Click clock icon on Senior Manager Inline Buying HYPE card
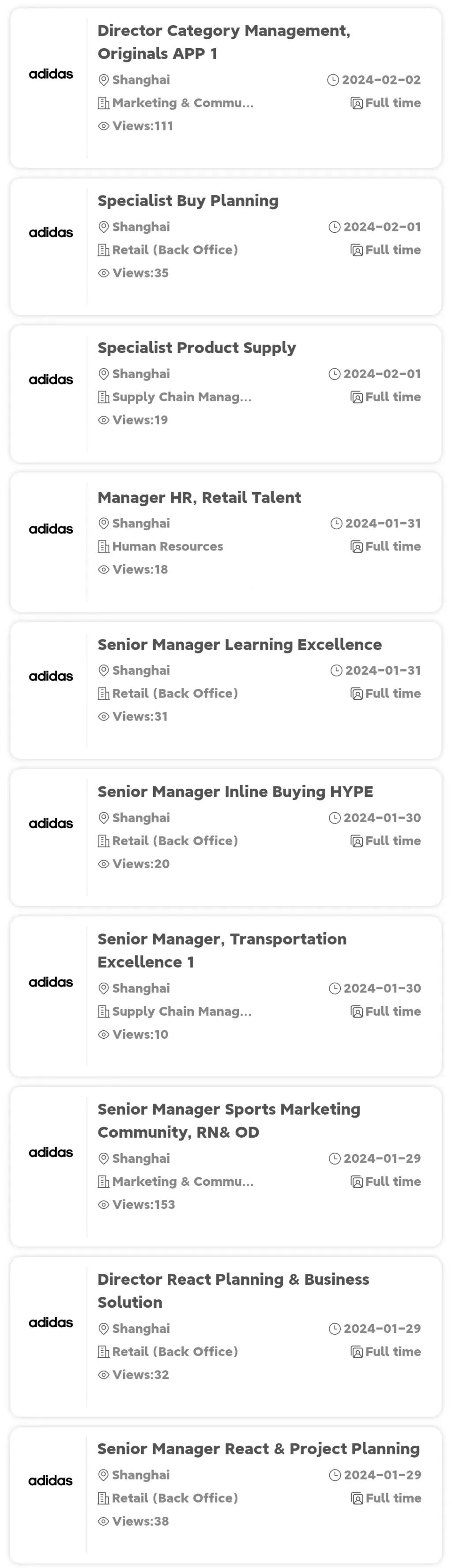Viewport: 452px width, 1568px height. pos(335,818)
